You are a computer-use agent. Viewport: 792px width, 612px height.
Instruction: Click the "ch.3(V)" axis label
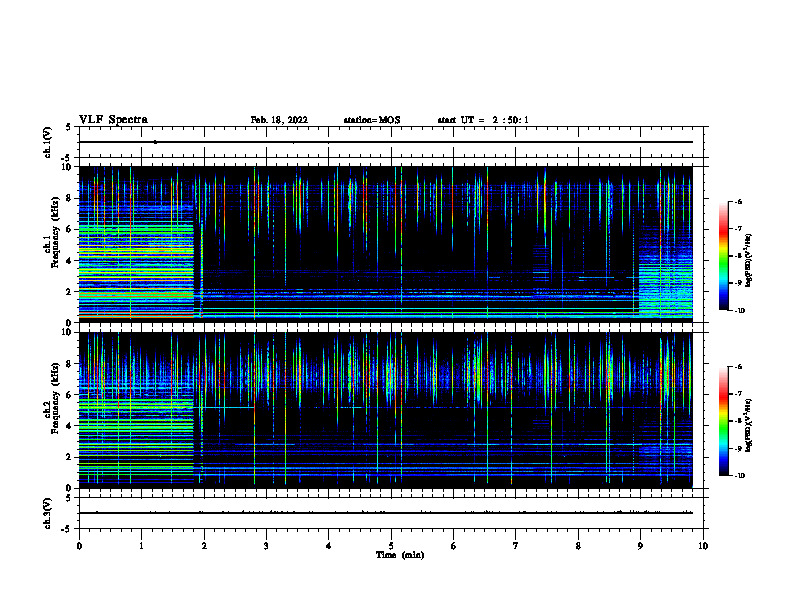pyautogui.click(x=48, y=514)
